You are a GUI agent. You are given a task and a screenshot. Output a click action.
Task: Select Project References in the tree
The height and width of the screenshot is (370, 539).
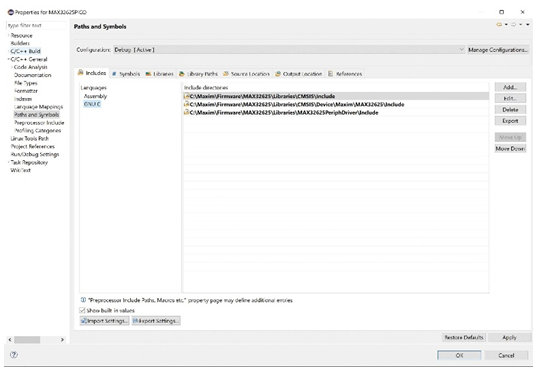point(33,146)
